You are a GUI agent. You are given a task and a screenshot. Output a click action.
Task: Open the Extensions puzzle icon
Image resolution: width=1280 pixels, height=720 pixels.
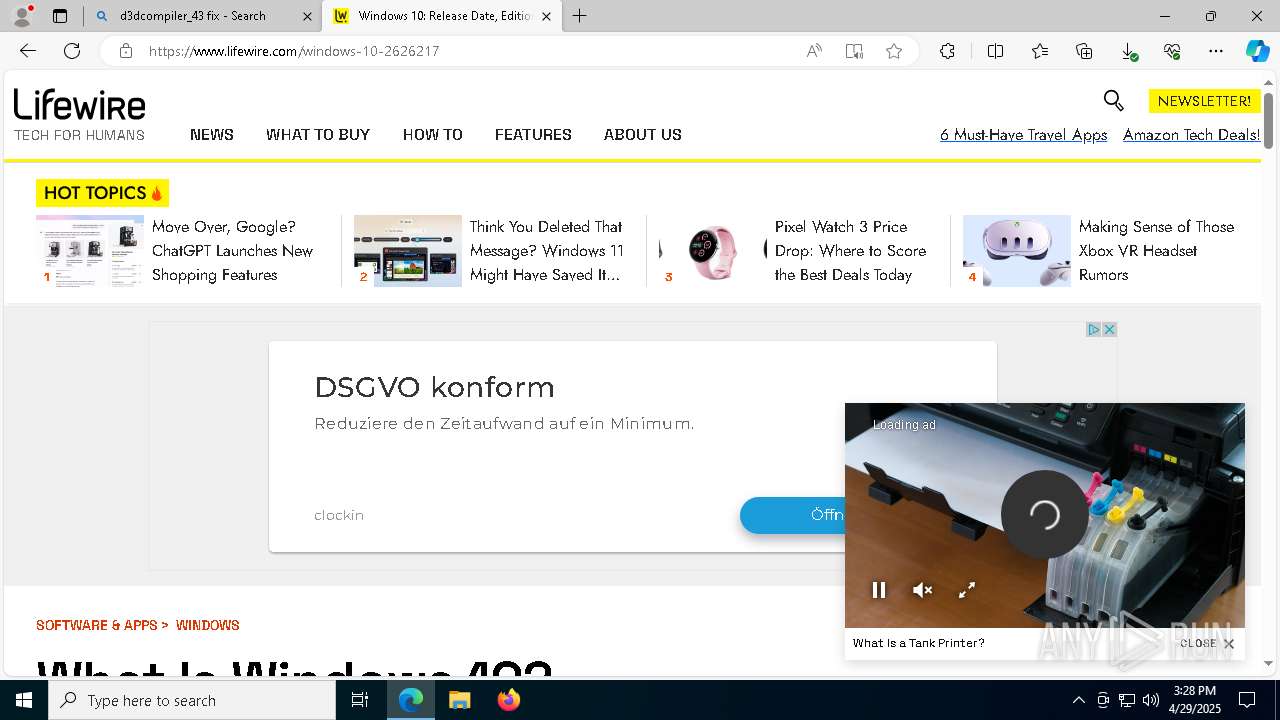point(947,51)
